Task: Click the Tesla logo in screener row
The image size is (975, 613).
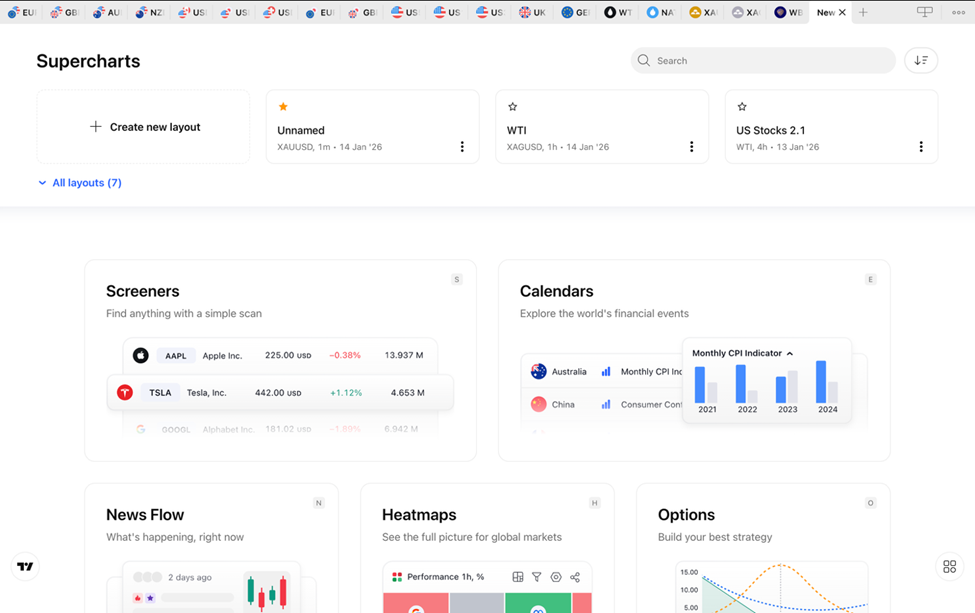Action: (x=124, y=392)
